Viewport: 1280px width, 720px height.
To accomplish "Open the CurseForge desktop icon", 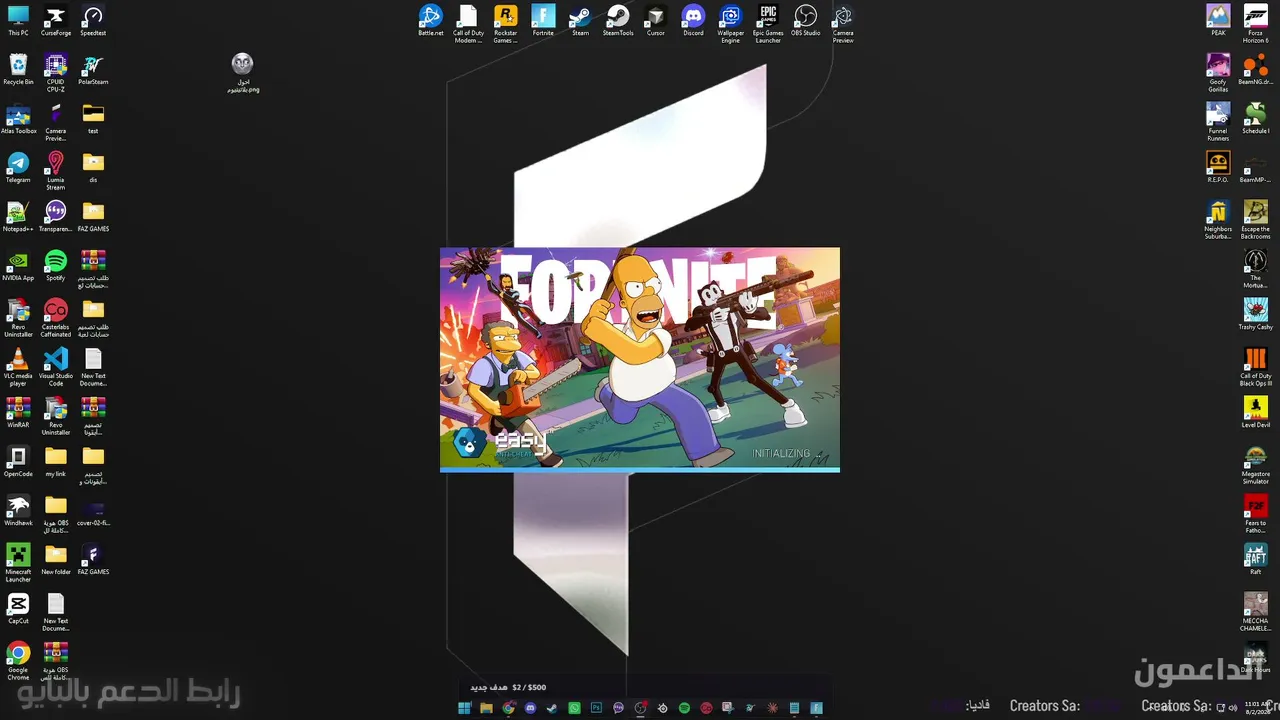I will (56, 21).
